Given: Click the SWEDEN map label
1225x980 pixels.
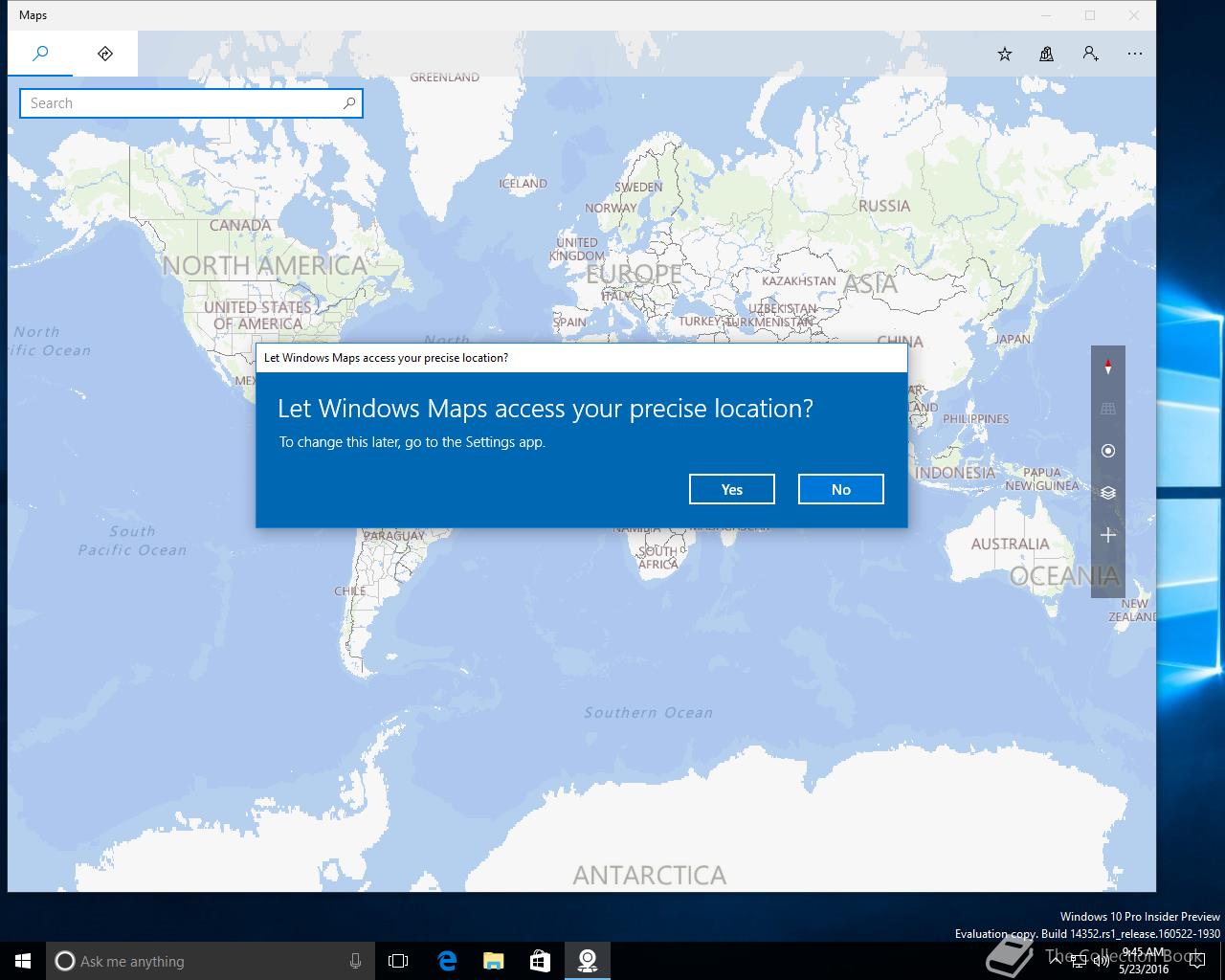Looking at the screenshot, I should pos(638,187).
